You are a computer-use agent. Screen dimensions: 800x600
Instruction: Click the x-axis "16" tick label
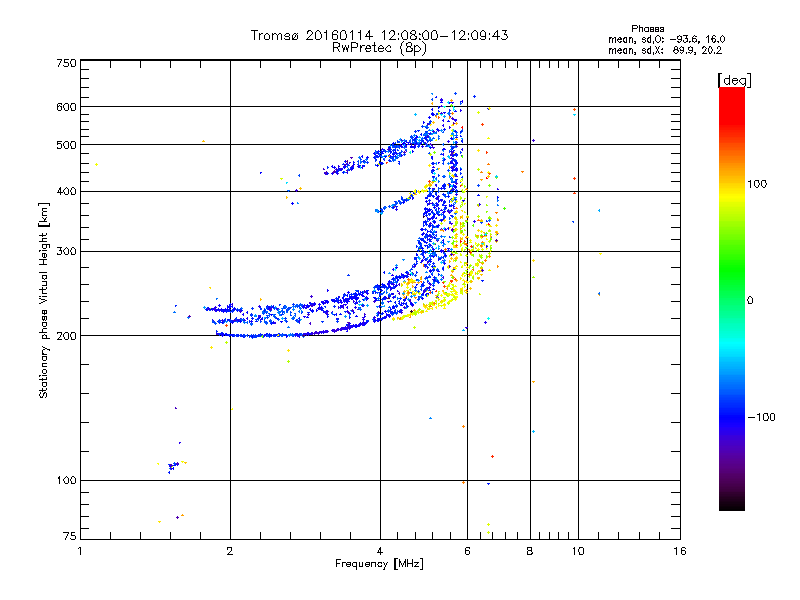point(680,551)
